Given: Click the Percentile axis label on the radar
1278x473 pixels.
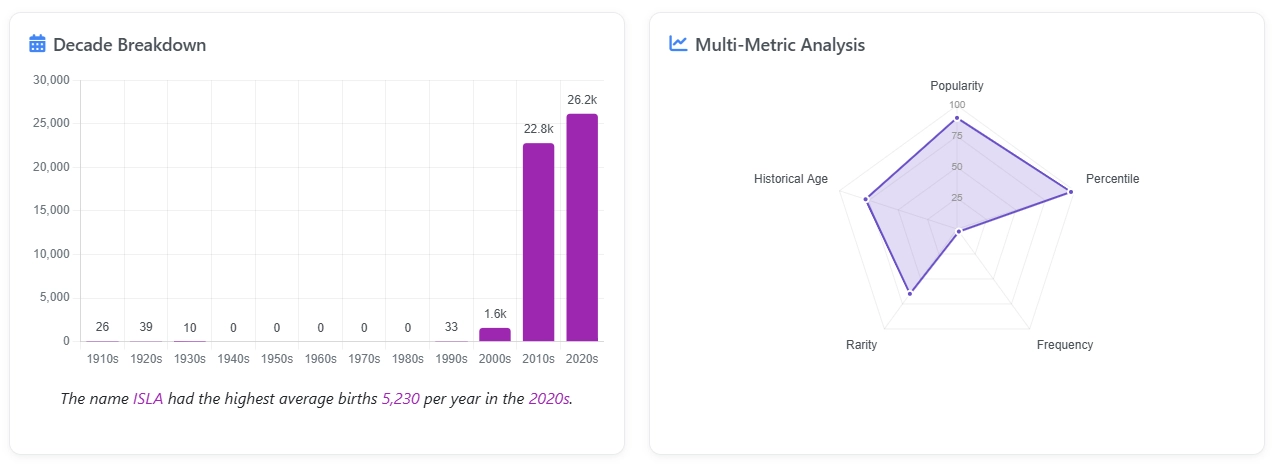Looking at the screenshot, I should coord(1112,179).
